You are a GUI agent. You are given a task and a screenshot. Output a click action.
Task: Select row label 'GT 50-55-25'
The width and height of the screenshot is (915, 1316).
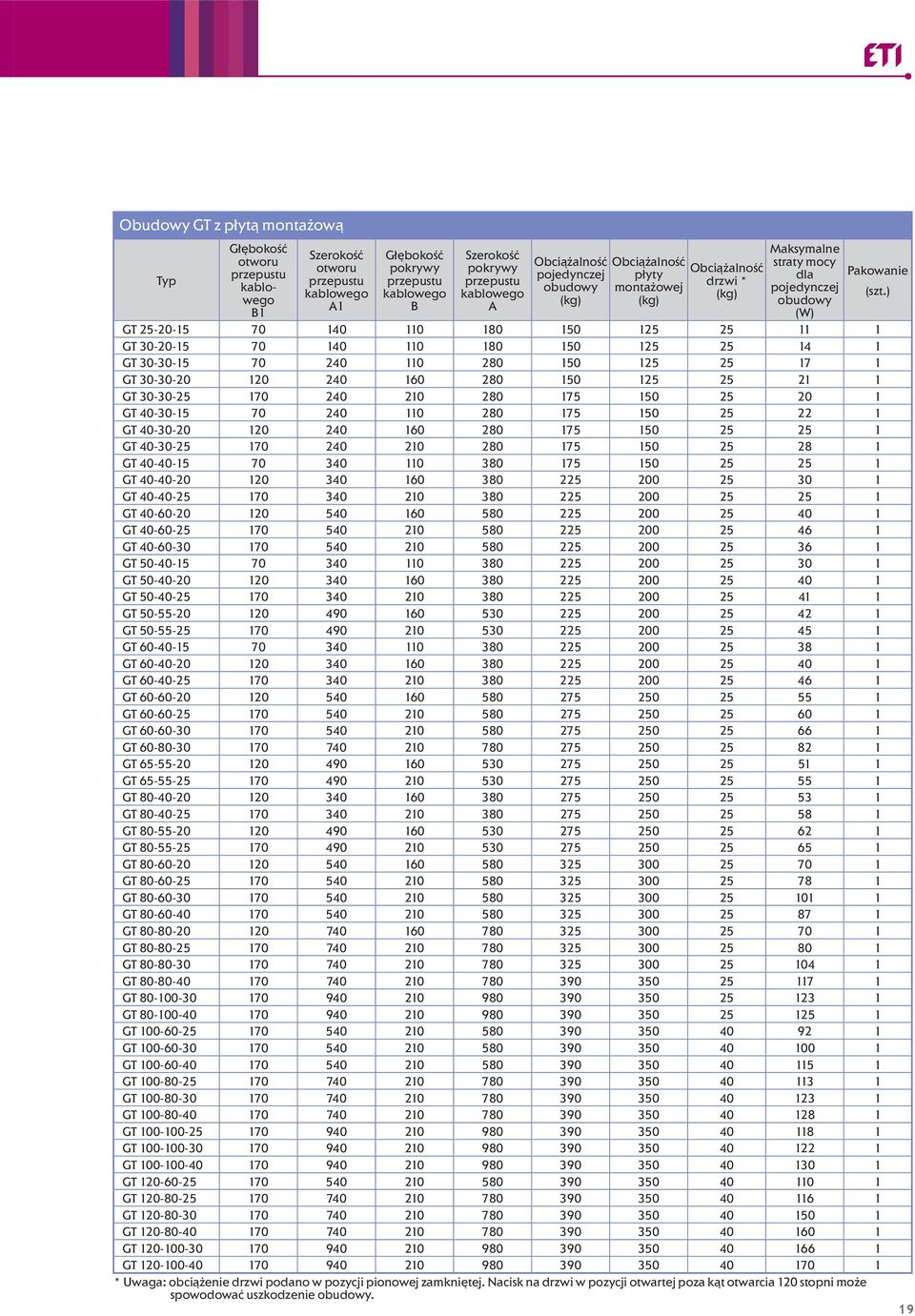(156, 630)
